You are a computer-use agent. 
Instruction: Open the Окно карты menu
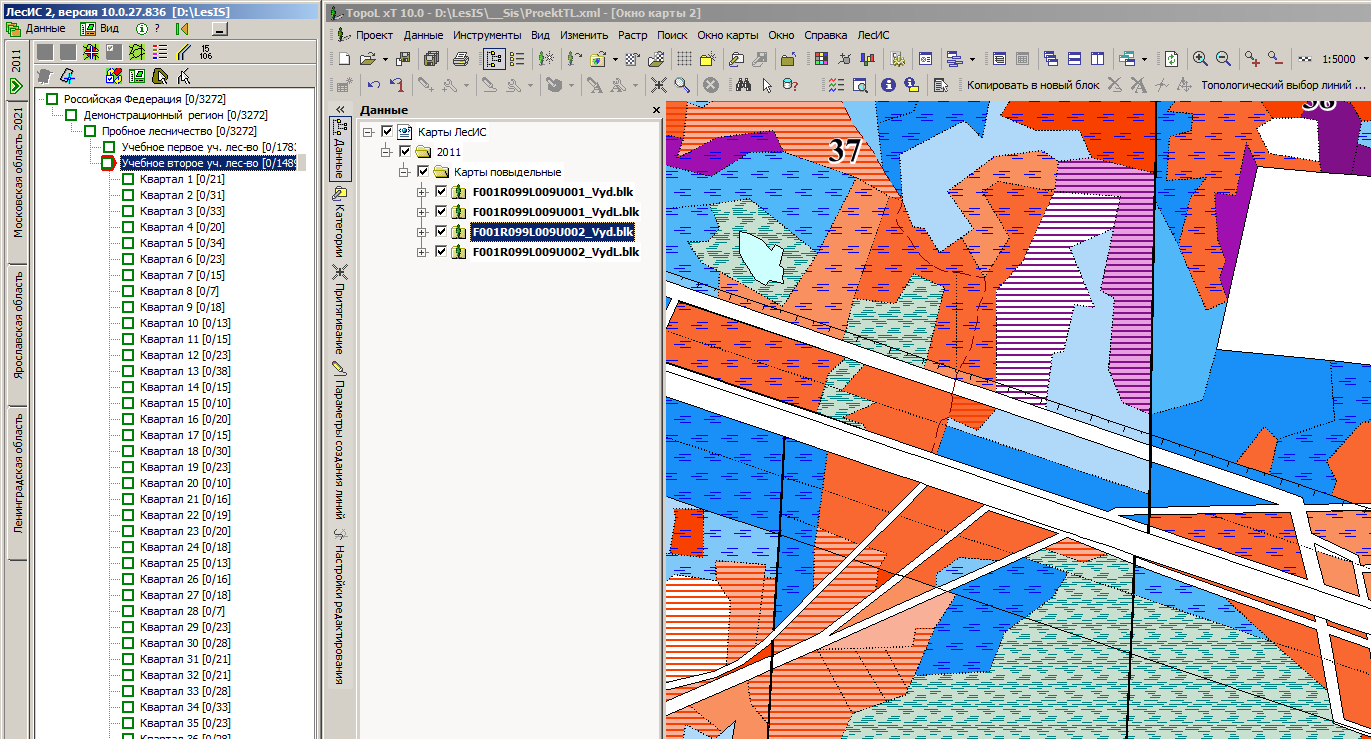[728, 35]
